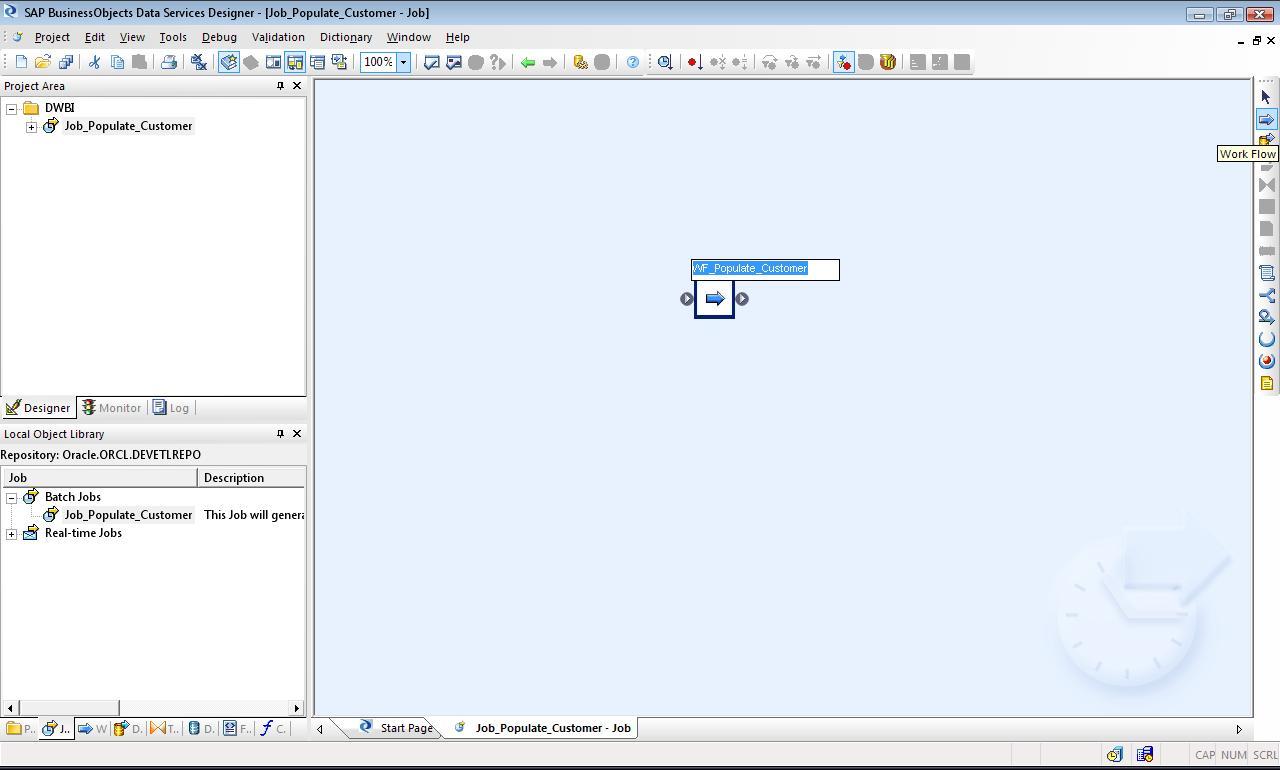Open the Dictionary menu
Viewport: 1280px width, 770px height.
coord(346,37)
